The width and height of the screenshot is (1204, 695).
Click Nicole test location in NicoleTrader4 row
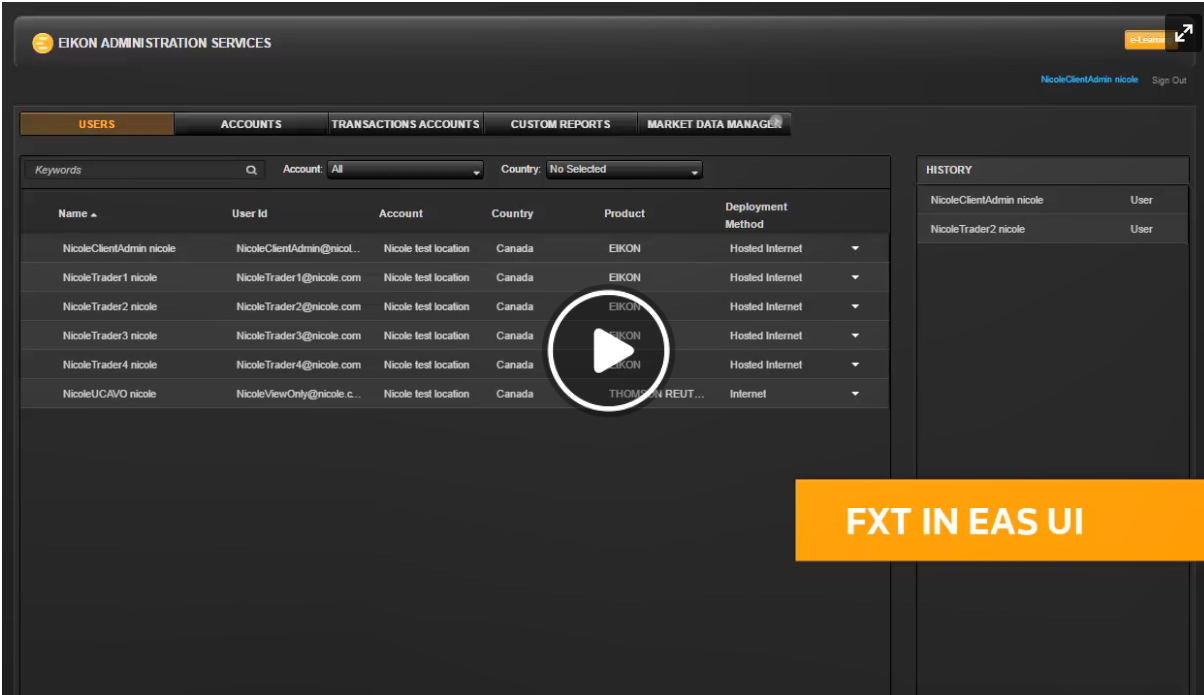point(426,364)
